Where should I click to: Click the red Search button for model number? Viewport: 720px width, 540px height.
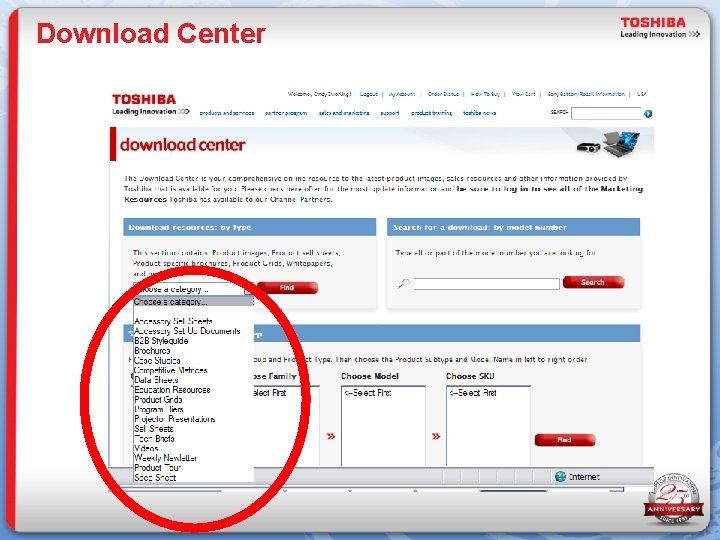point(593,282)
